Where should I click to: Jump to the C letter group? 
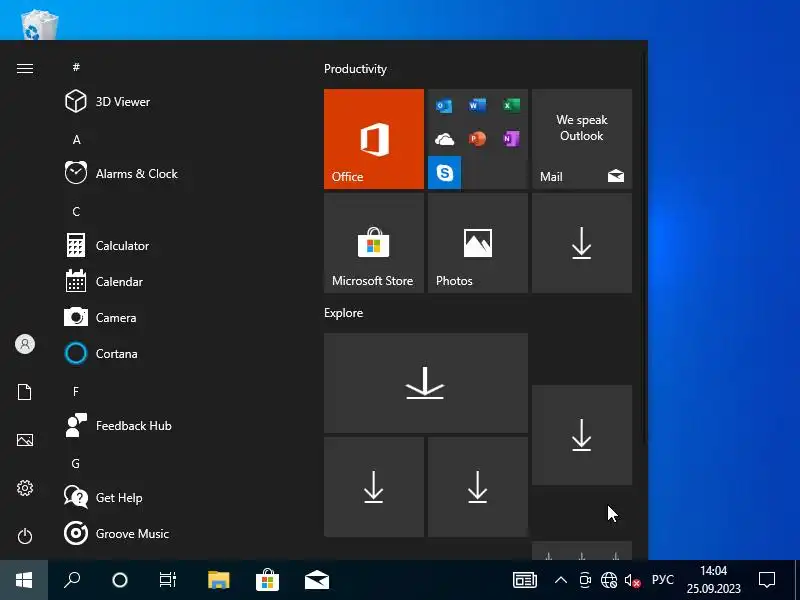(76, 211)
